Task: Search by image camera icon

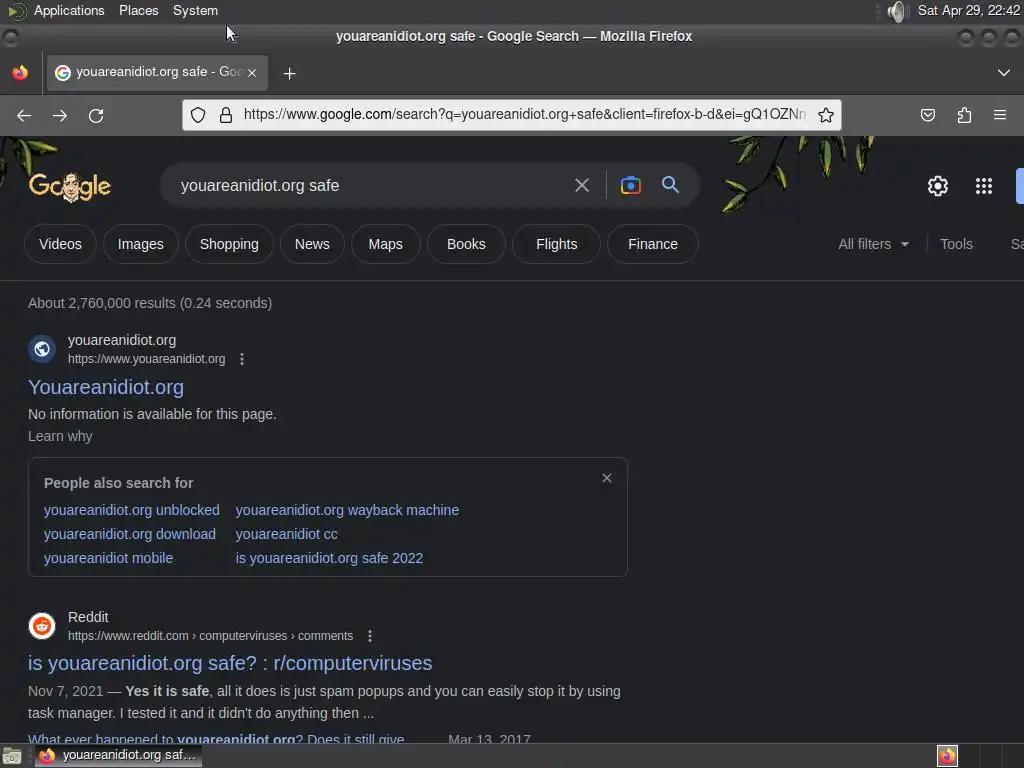Action: pos(630,185)
